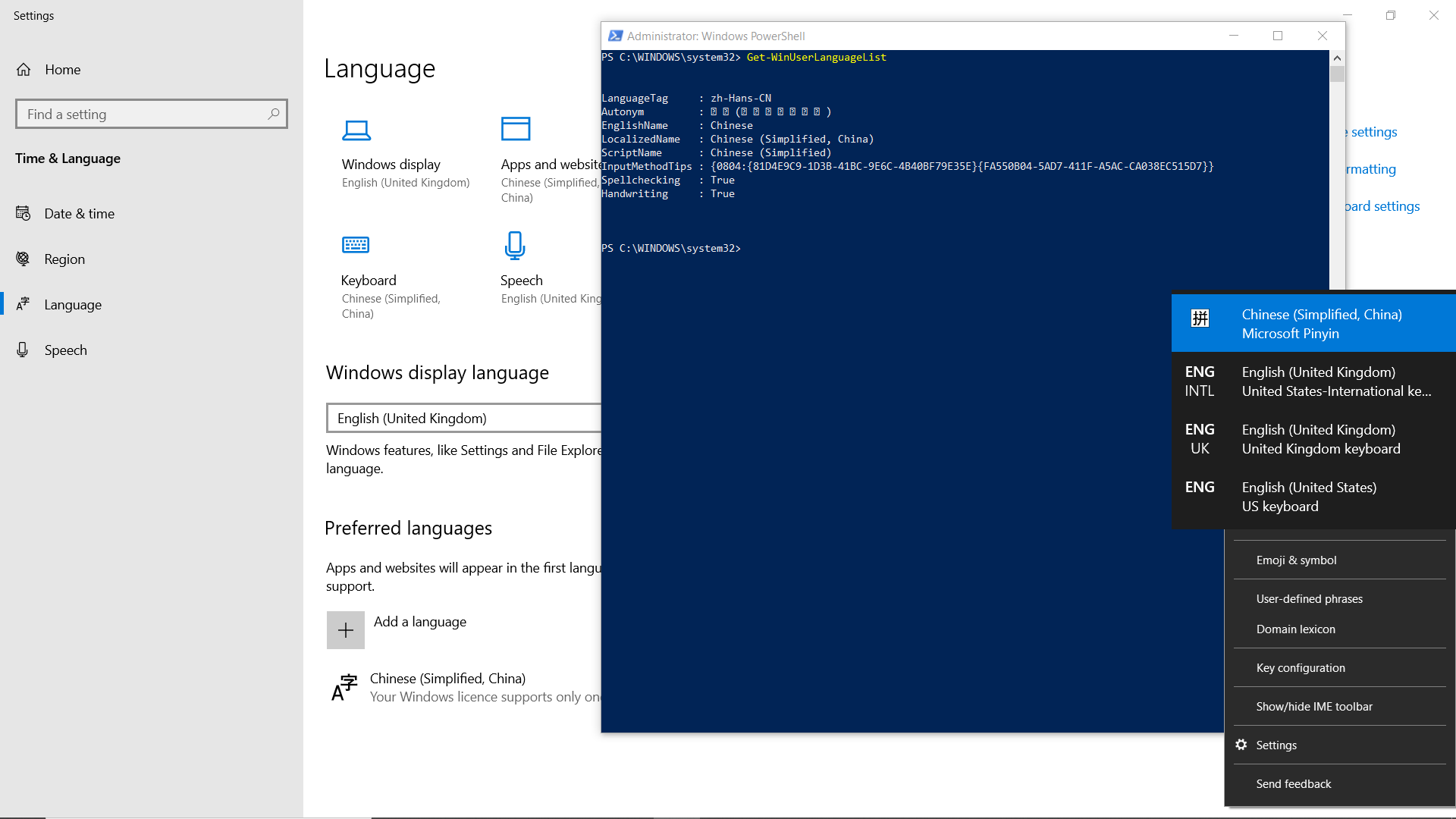Click the PowerShell scrollbar thumb
This screenshot has height=819, width=1456.
[x=1337, y=74]
